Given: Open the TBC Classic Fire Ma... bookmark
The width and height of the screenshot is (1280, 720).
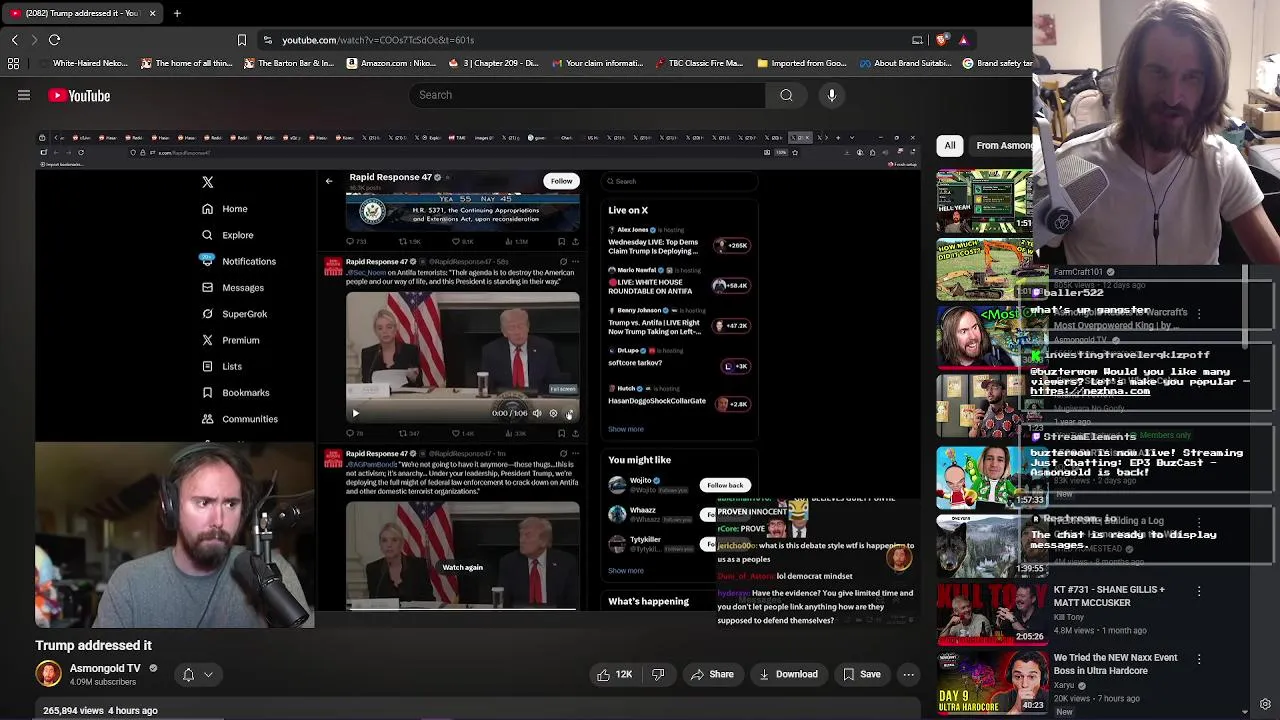Looking at the screenshot, I should tap(699, 63).
